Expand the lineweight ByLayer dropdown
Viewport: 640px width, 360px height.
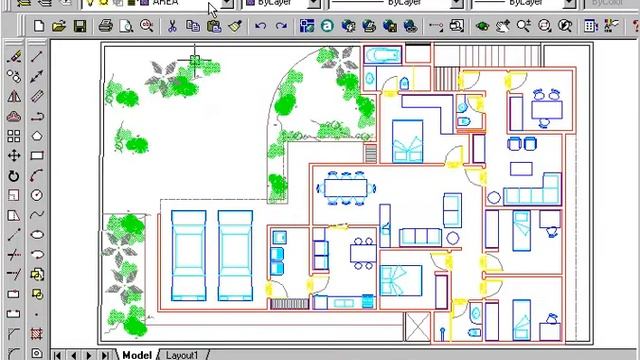(x=570, y=4)
